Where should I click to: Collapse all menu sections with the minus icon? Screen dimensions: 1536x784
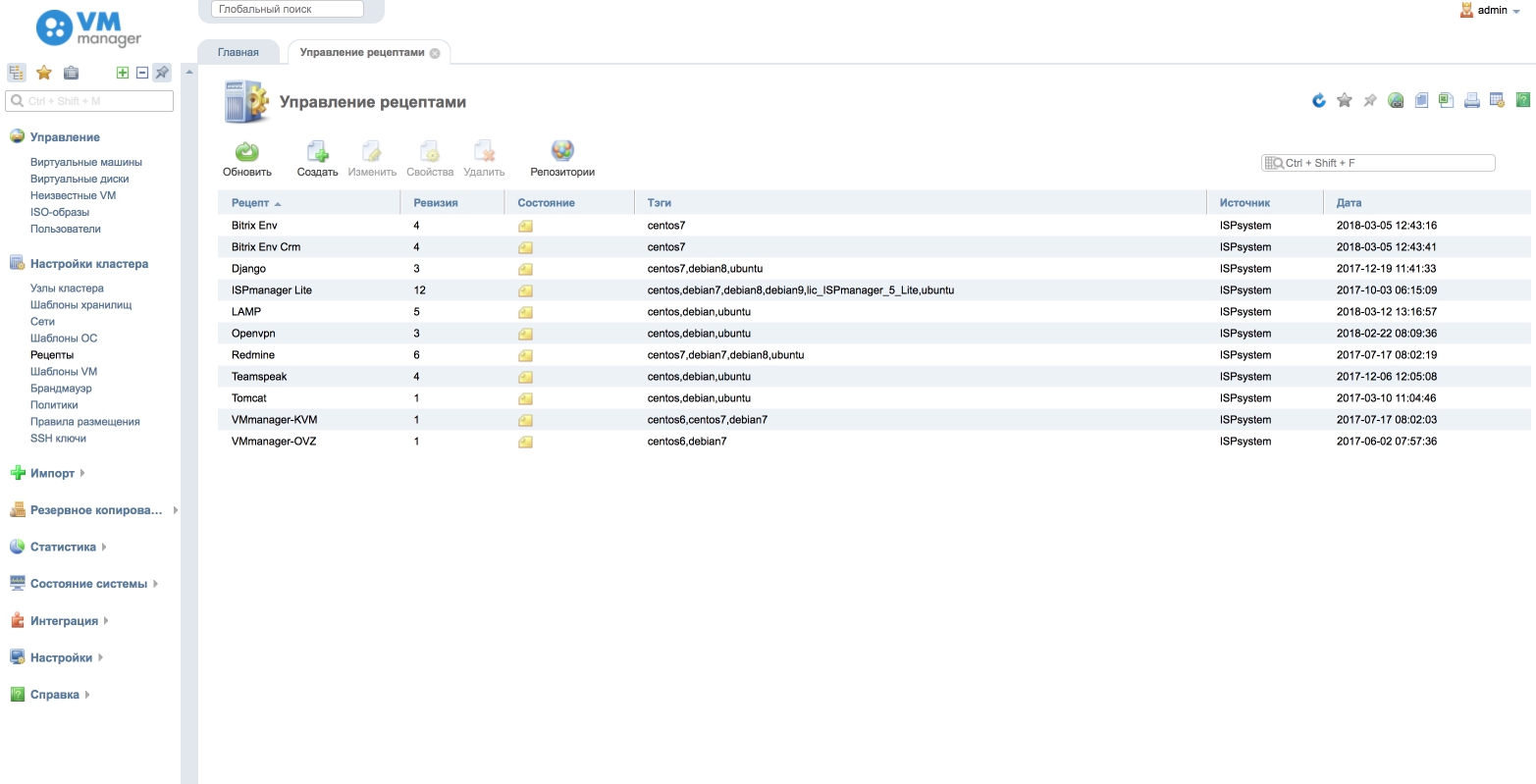tap(141, 73)
